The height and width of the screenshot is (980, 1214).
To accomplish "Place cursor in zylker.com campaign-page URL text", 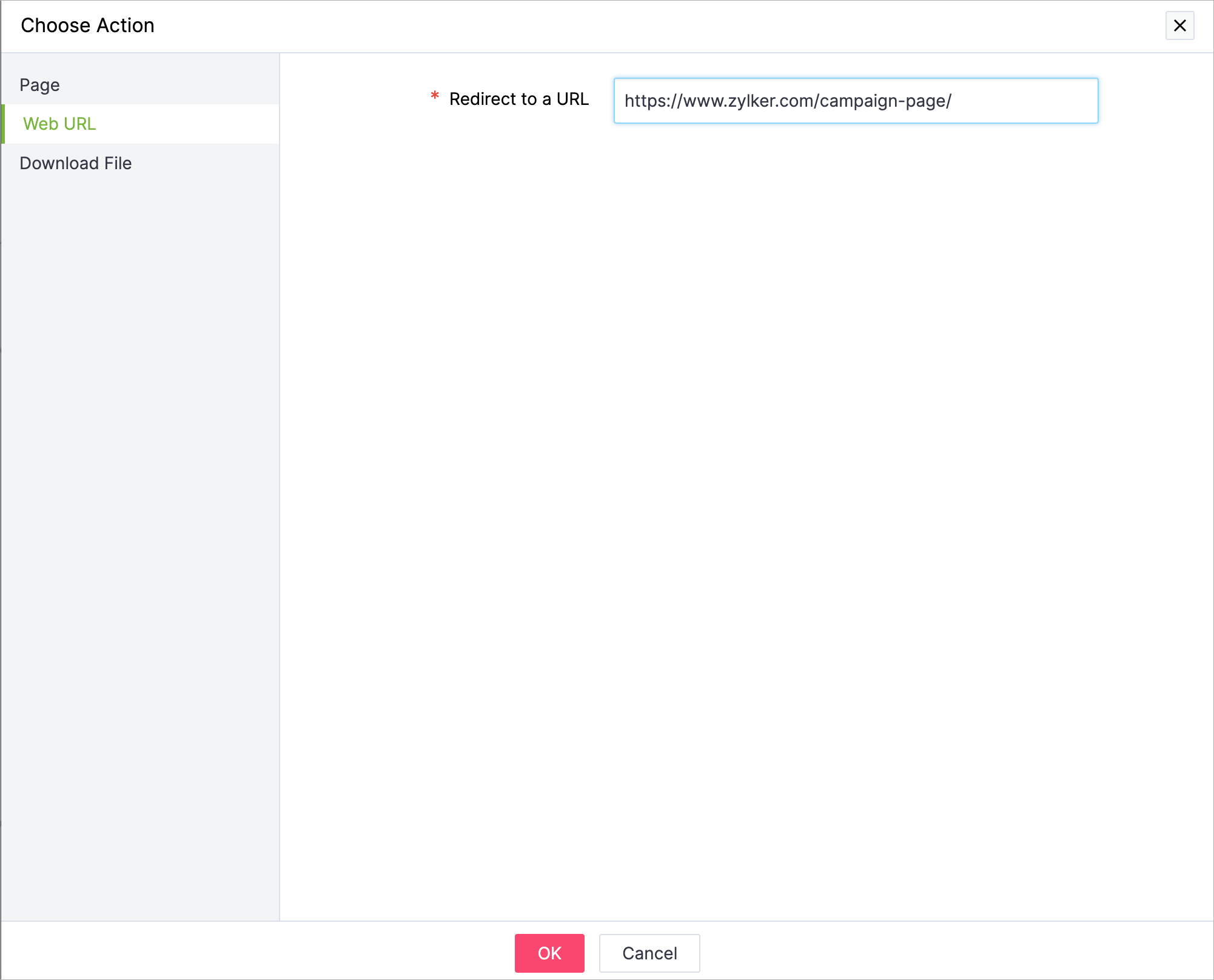I will 787,101.
